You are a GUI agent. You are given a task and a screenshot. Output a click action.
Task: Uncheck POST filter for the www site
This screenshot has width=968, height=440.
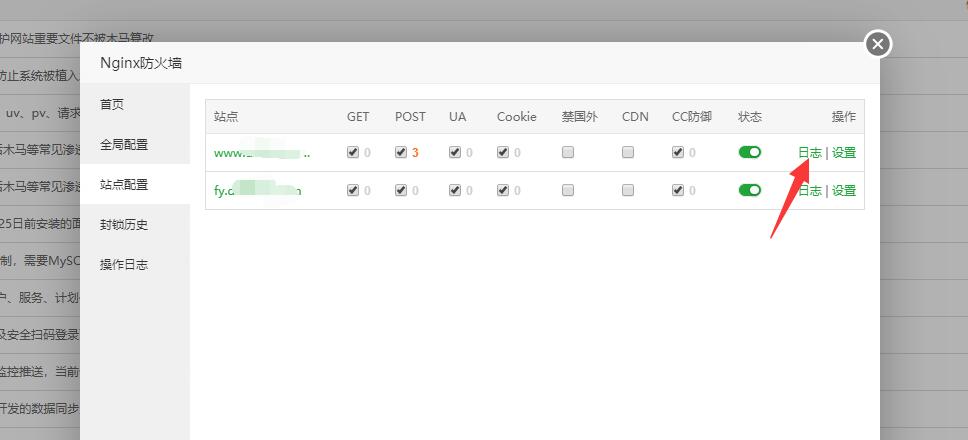click(x=401, y=152)
